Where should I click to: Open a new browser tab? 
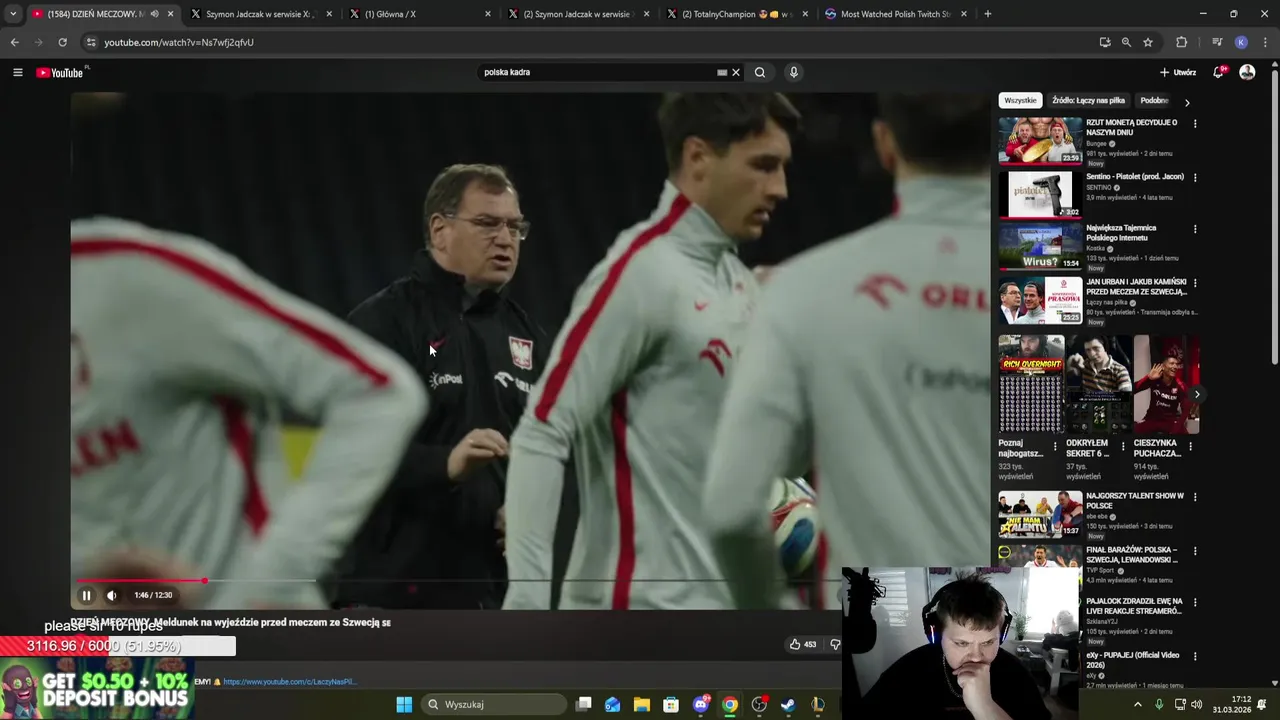point(988,14)
